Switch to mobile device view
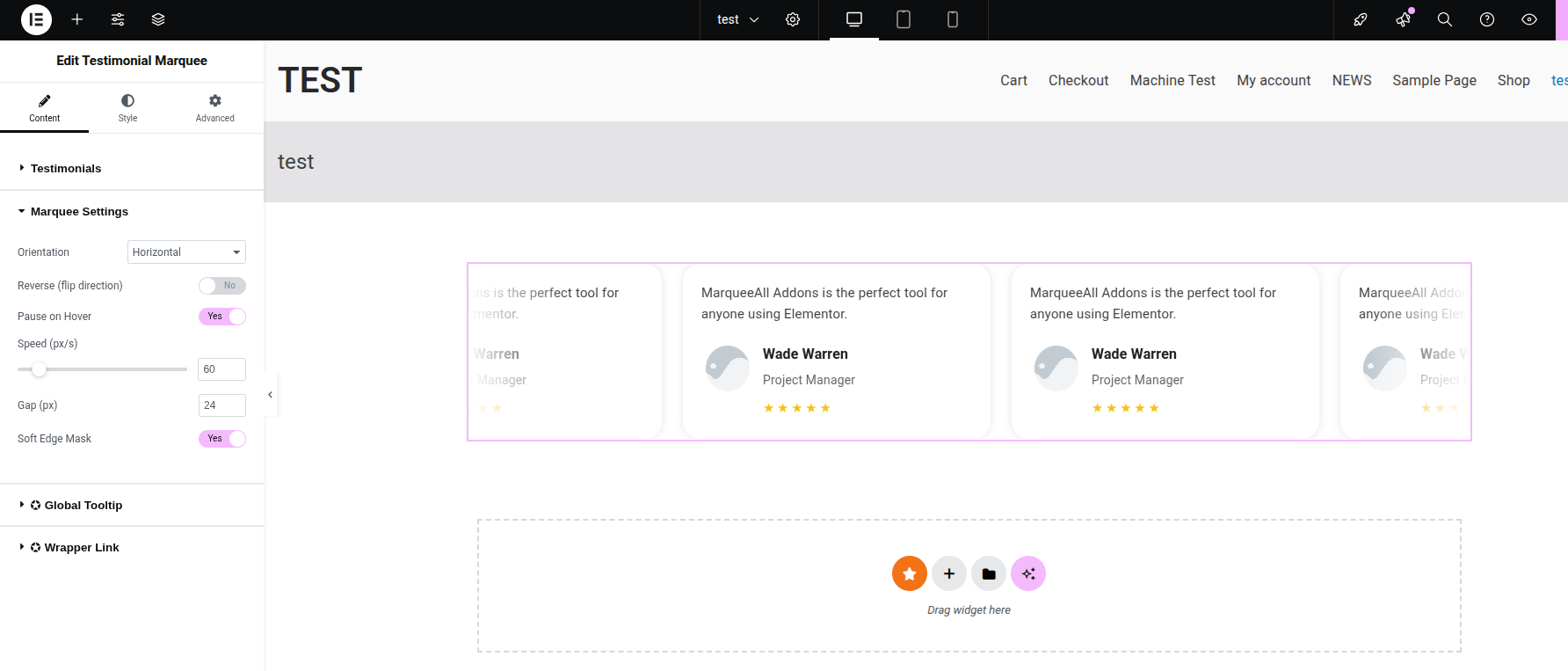The width and height of the screenshot is (1568, 671). (x=952, y=19)
